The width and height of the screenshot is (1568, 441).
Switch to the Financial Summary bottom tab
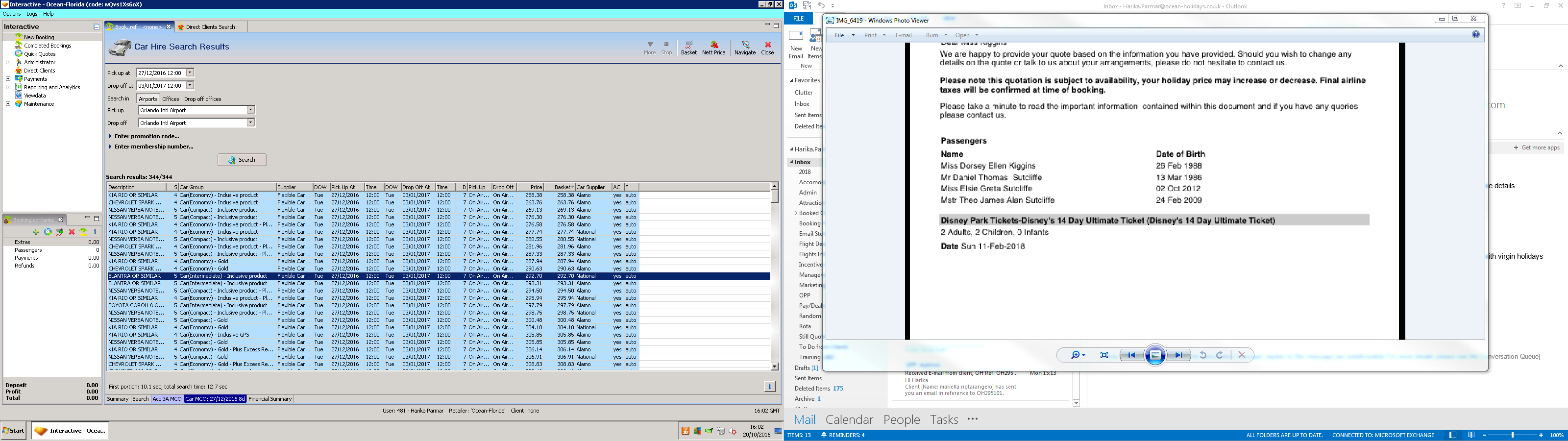point(269,399)
